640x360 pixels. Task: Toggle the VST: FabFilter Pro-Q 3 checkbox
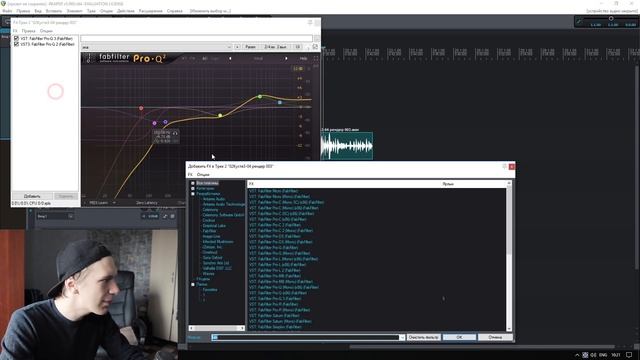point(16,38)
